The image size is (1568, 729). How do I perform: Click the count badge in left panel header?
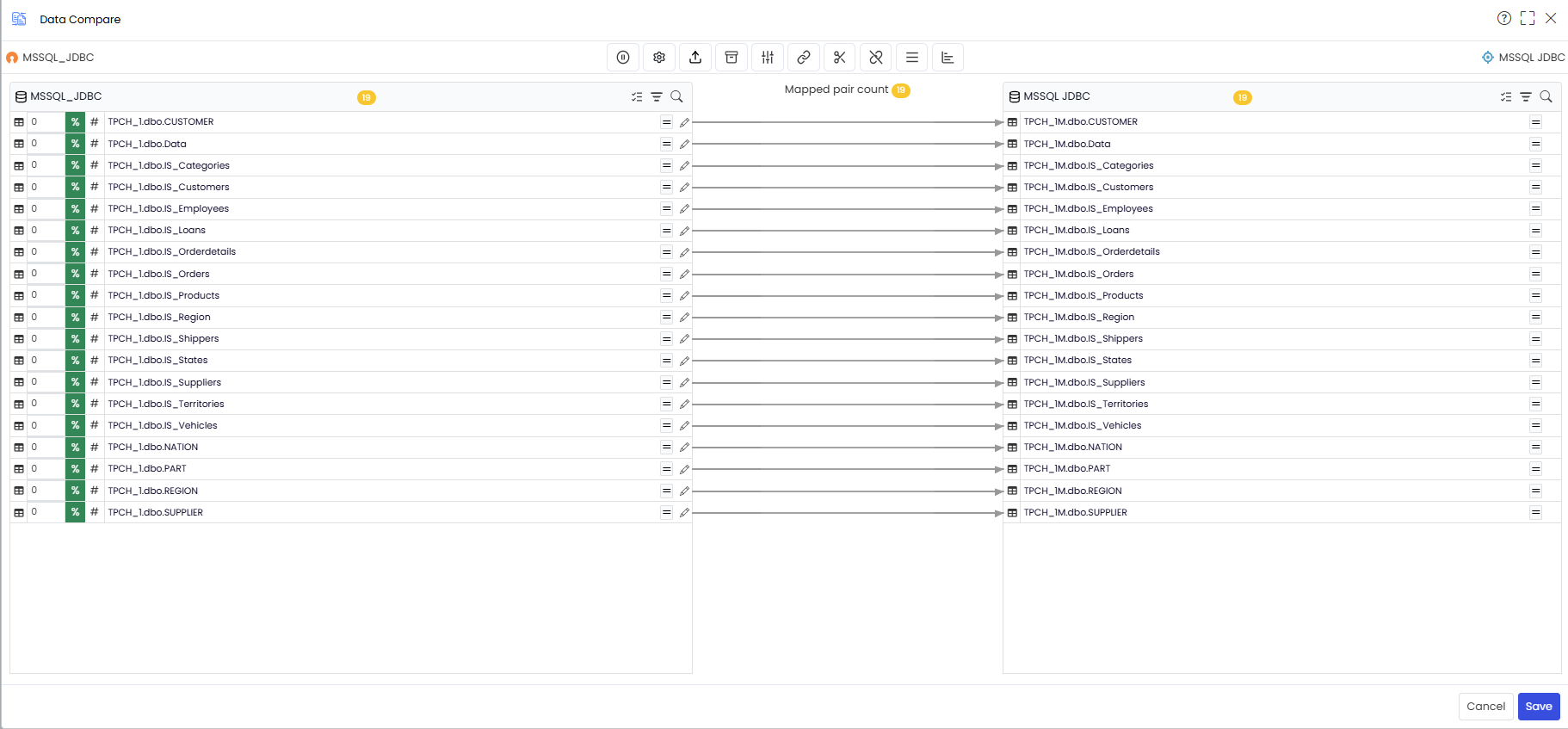click(x=367, y=97)
